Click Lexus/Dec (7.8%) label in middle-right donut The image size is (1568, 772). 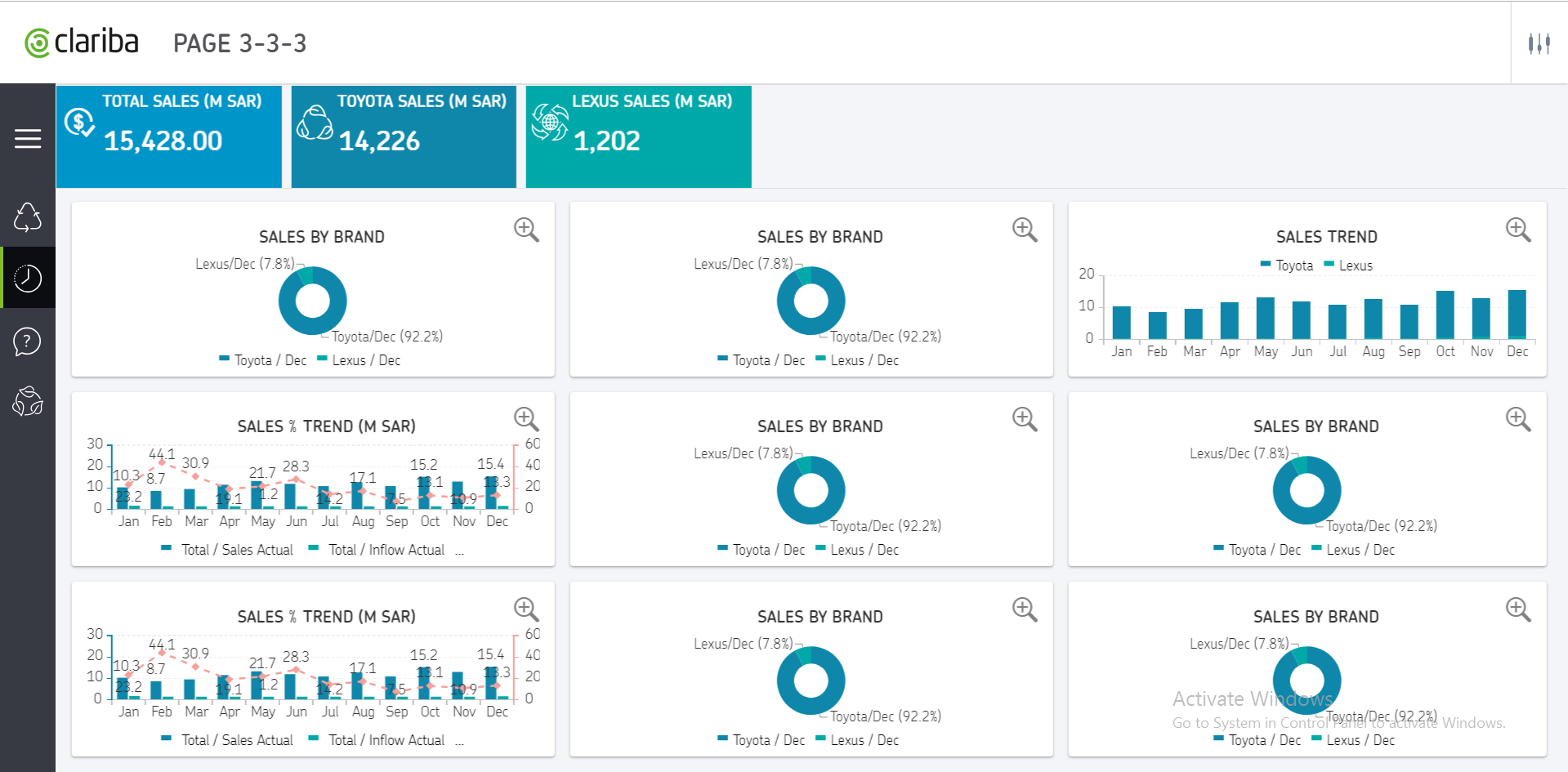1240,453
